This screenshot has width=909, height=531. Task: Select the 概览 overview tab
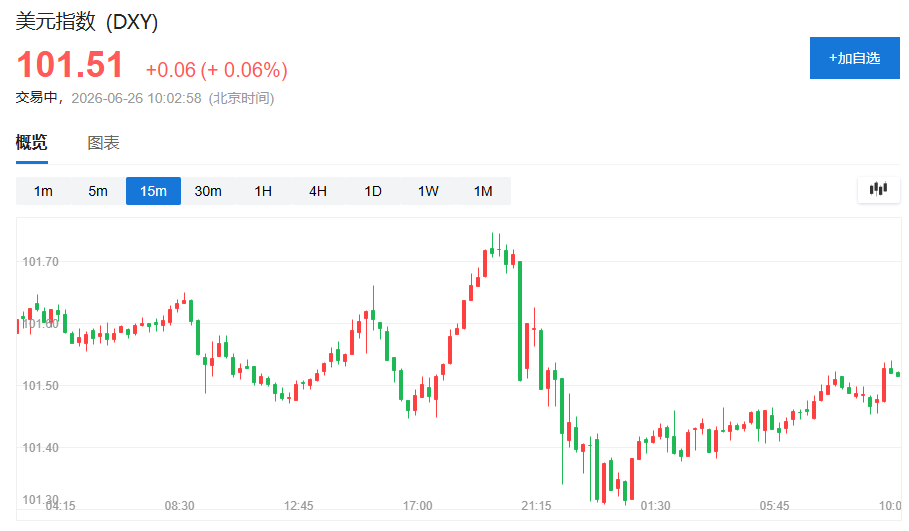click(x=31, y=143)
